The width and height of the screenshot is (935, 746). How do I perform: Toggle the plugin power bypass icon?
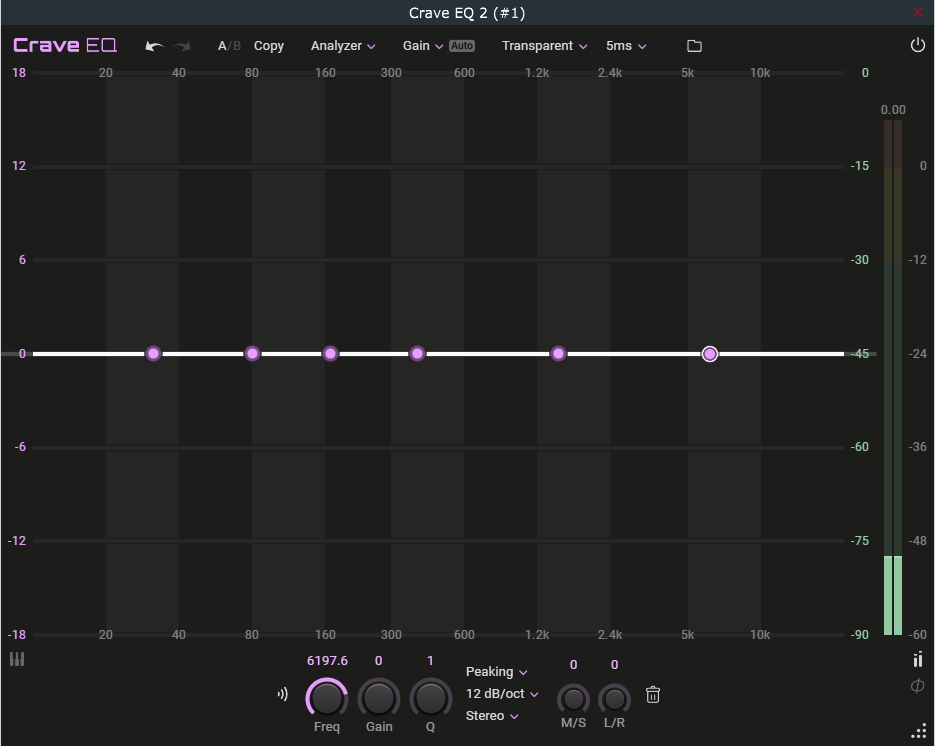click(918, 45)
